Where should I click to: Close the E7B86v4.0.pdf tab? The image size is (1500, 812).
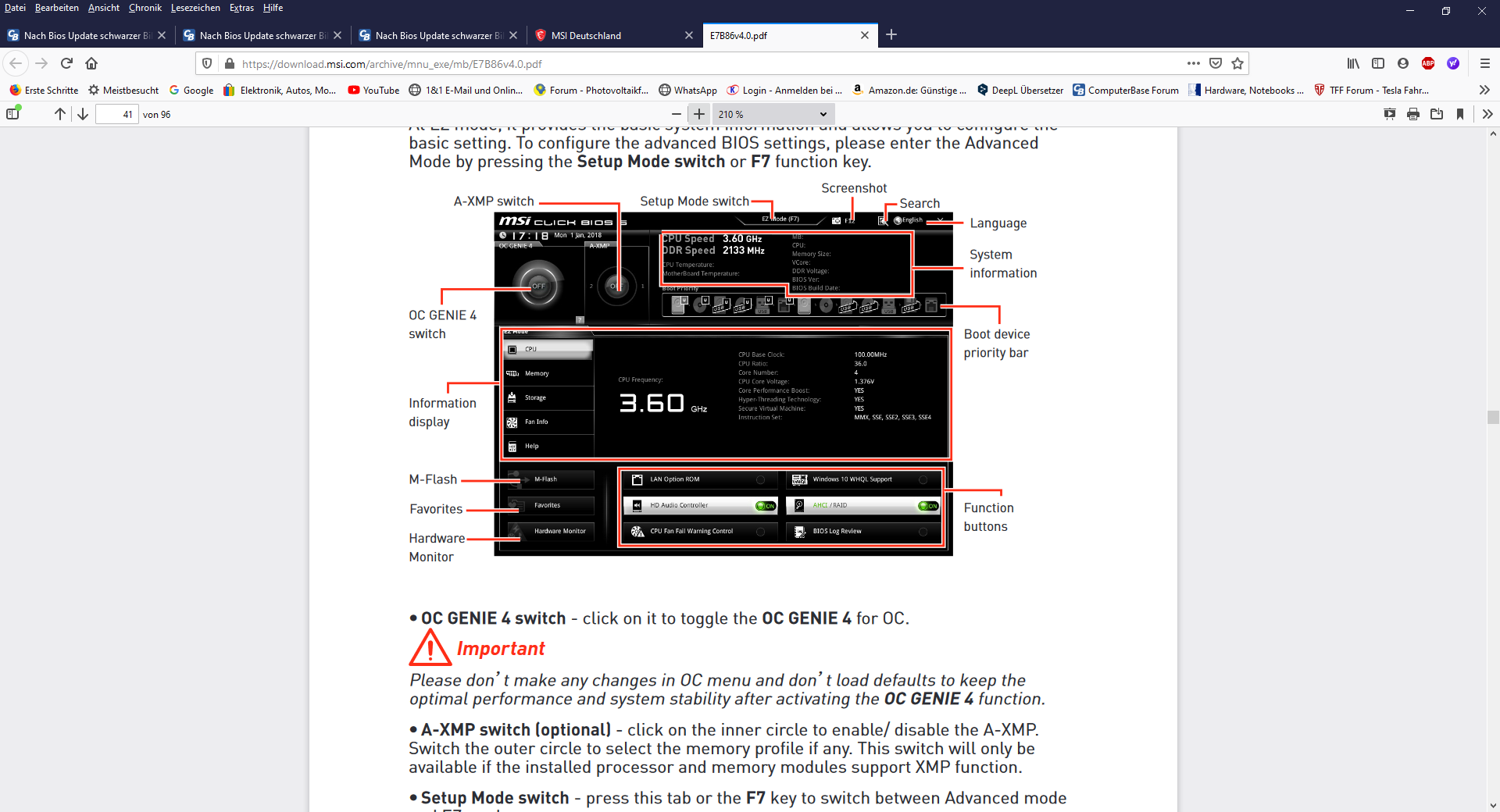pos(865,35)
